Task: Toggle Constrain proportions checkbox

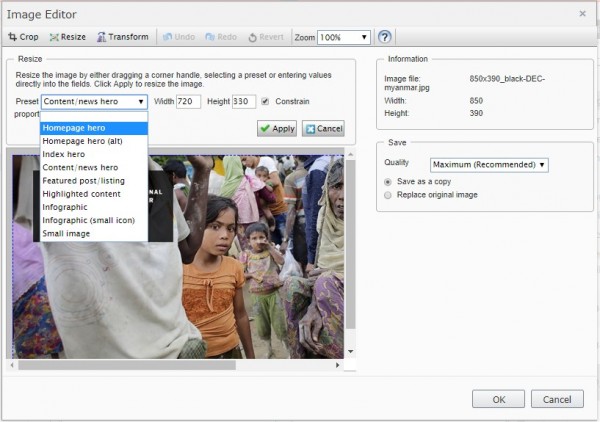Action: pyautogui.click(x=265, y=102)
